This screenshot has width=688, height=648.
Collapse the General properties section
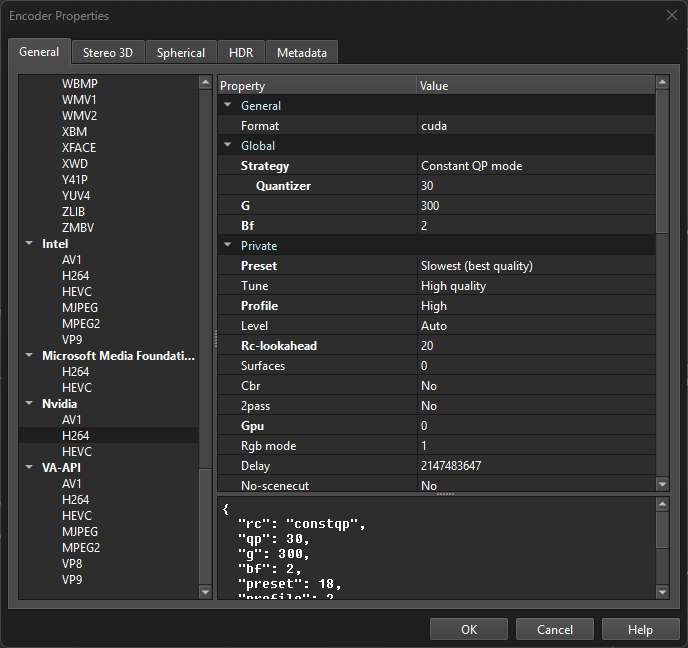pyautogui.click(x=228, y=106)
